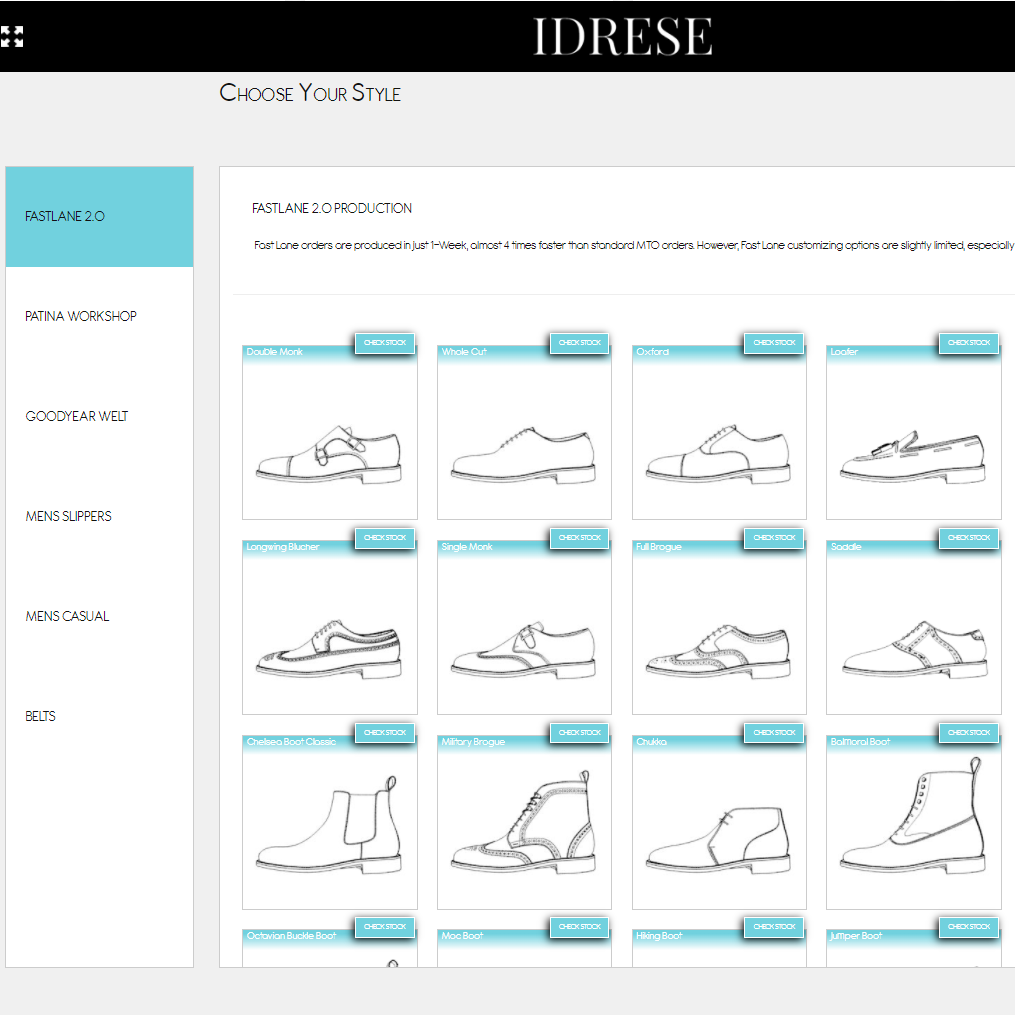The height and width of the screenshot is (1015, 1015).
Task: Click the Hiking Boot label
Action: click(x=659, y=935)
